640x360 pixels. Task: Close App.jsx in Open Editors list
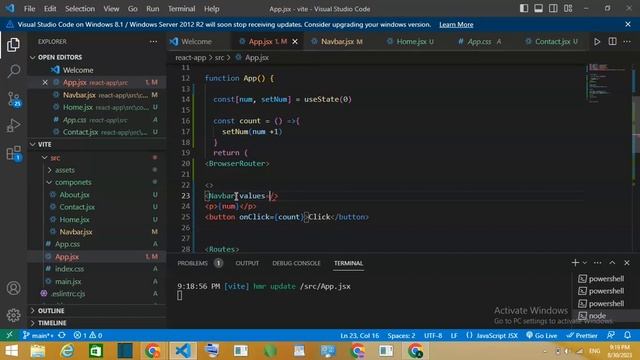click(45, 82)
